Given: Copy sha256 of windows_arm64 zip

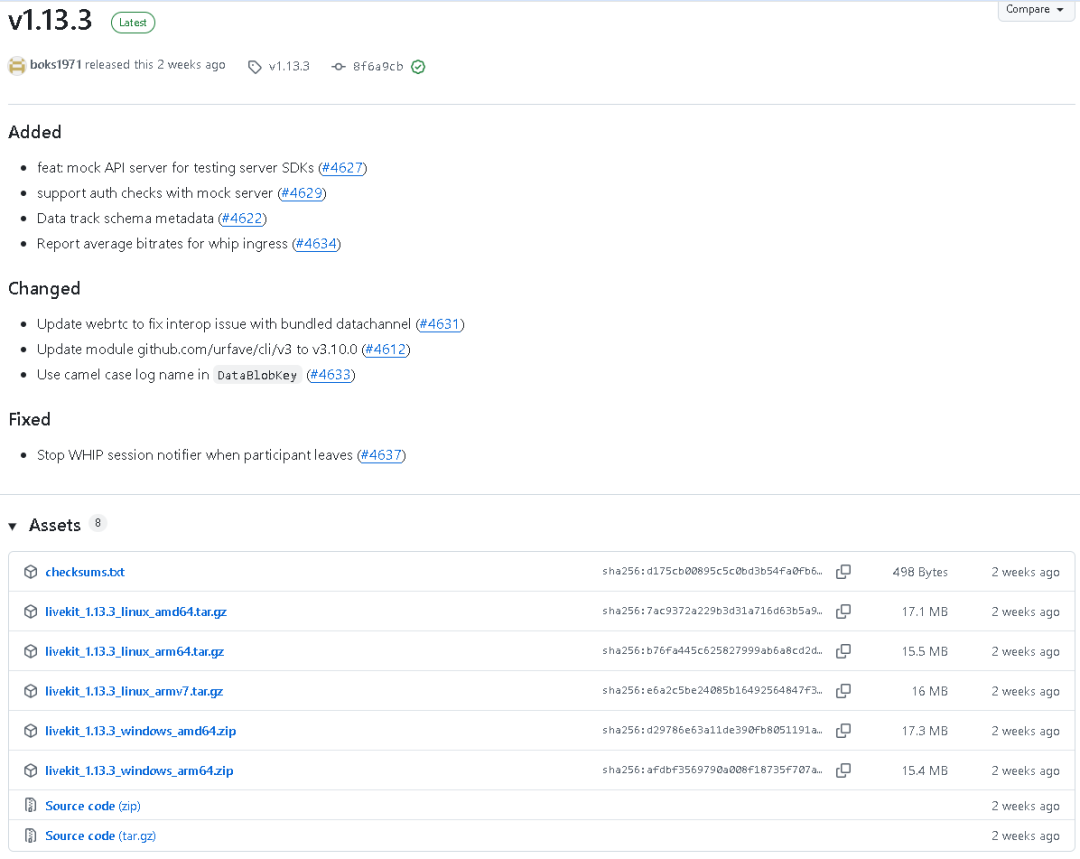Looking at the screenshot, I should [x=843, y=770].
